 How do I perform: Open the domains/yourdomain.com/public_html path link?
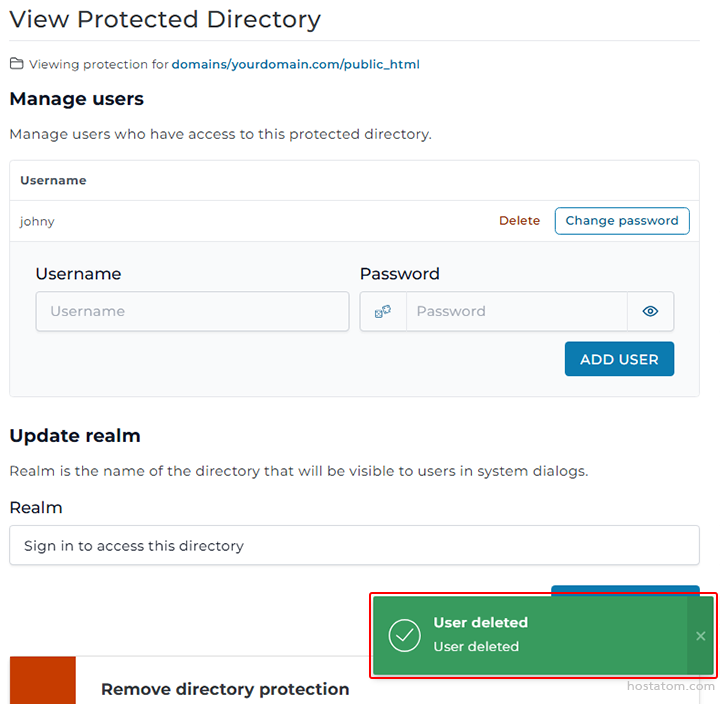[x=295, y=64]
